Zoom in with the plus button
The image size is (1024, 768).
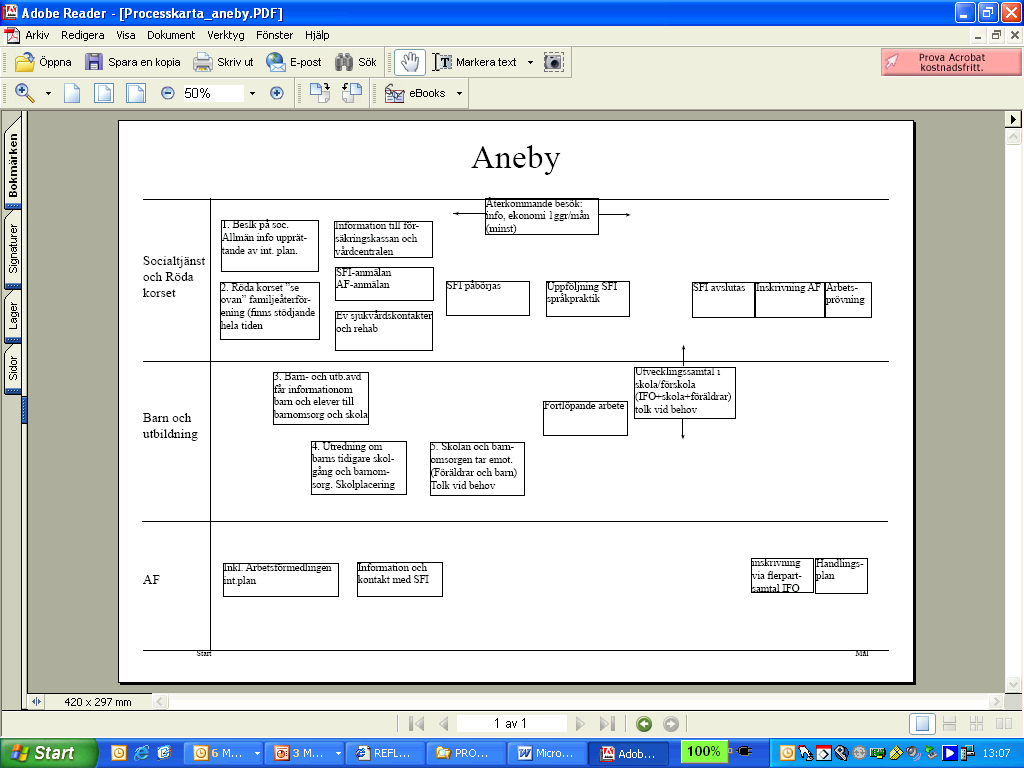[x=277, y=93]
